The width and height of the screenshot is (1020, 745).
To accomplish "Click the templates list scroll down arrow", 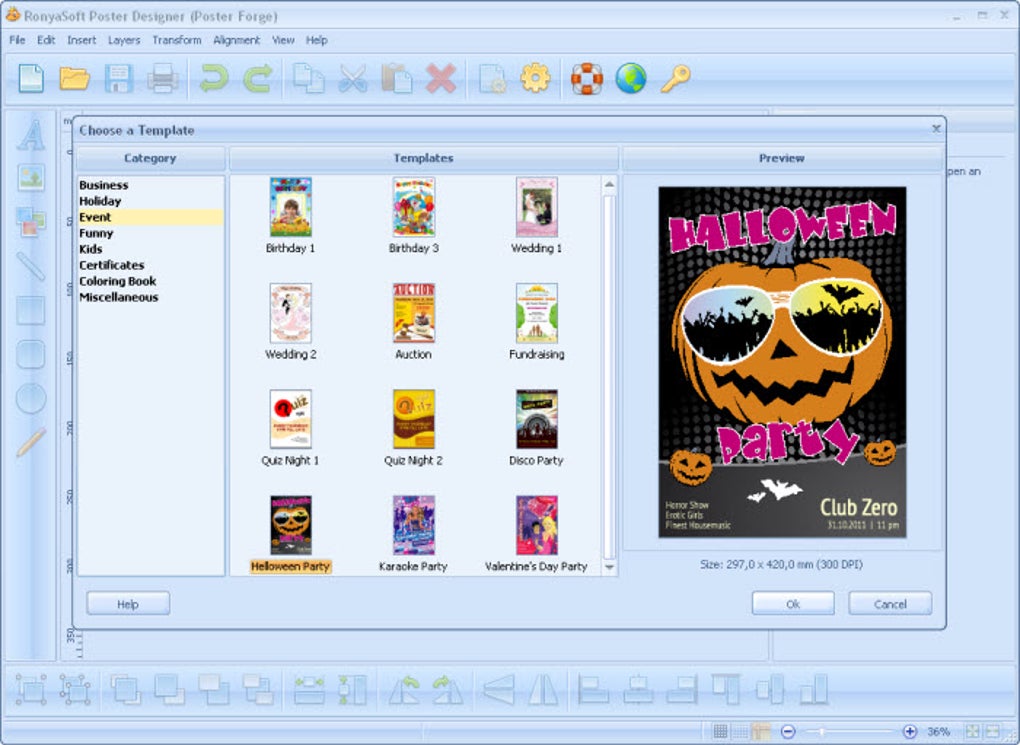I will (x=609, y=567).
